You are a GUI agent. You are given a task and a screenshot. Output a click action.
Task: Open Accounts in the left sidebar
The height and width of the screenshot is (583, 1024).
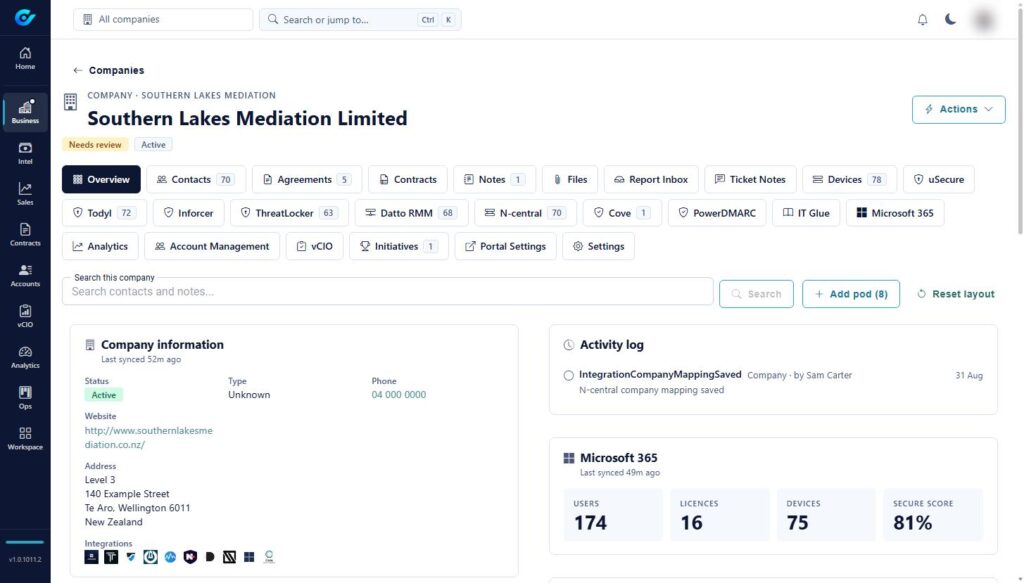tap(25, 276)
